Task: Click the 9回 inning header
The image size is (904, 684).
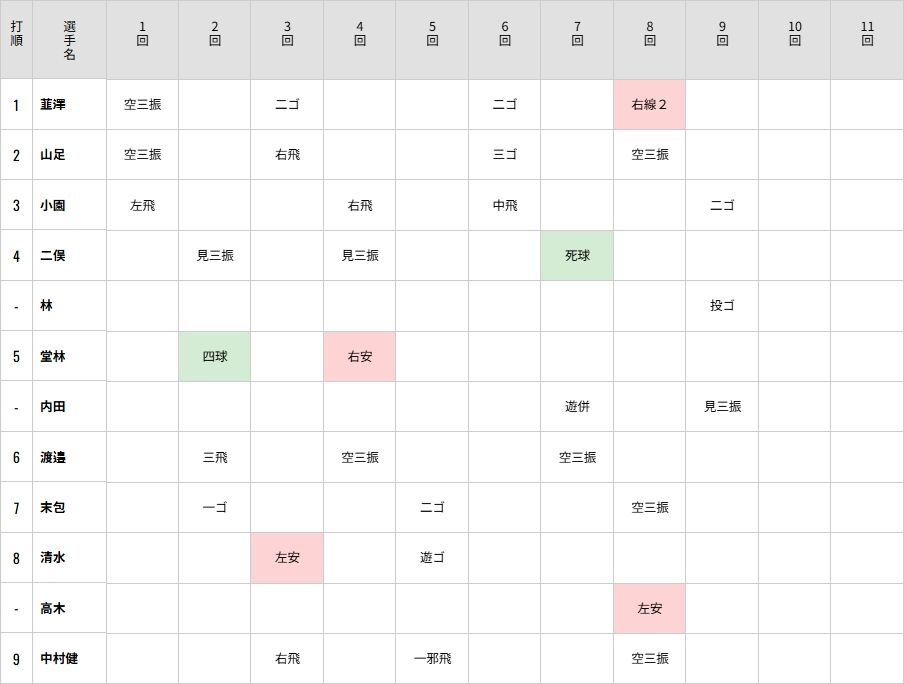Action: point(722,34)
